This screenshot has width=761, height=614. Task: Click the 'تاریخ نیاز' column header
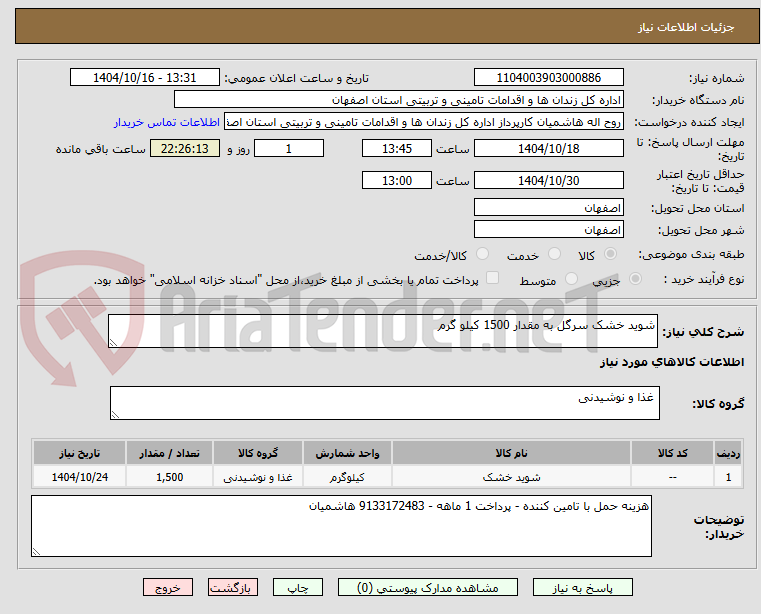pos(80,453)
